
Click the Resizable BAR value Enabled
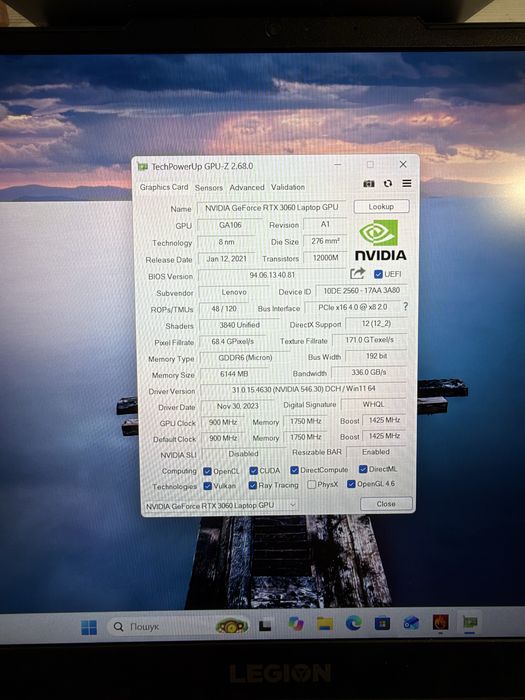(376, 452)
